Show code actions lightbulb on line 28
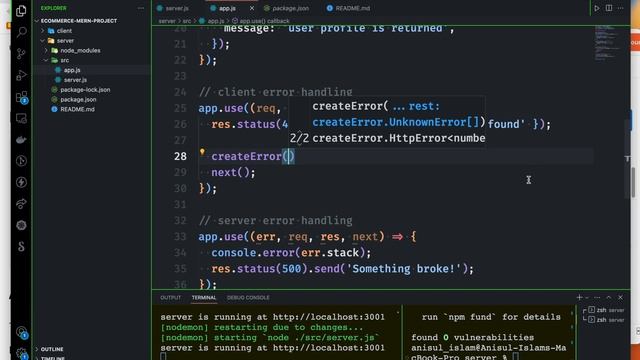640x360 pixels. coord(202,152)
